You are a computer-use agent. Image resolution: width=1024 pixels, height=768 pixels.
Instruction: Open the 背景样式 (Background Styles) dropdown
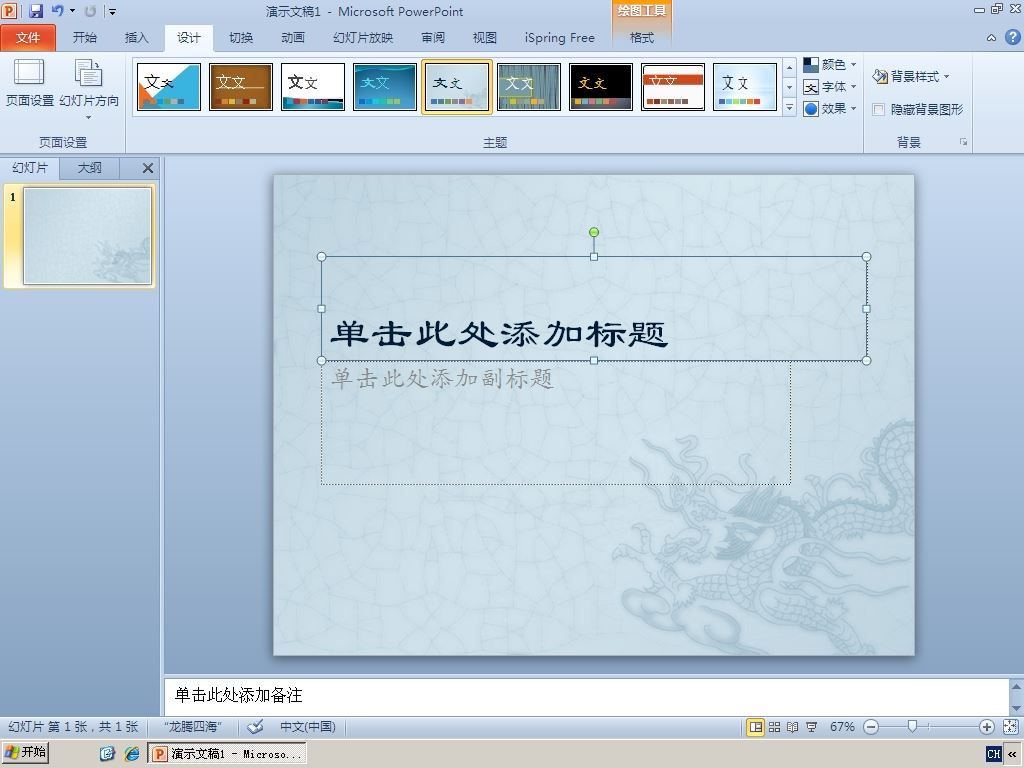point(910,76)
